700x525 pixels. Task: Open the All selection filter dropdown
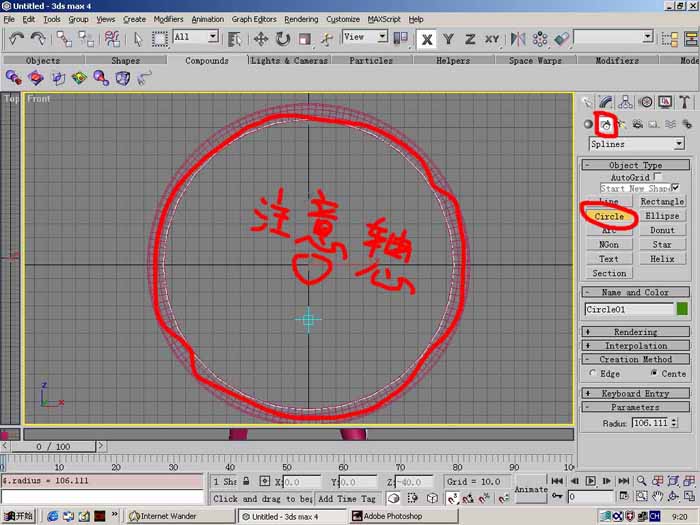click(196, 37)
